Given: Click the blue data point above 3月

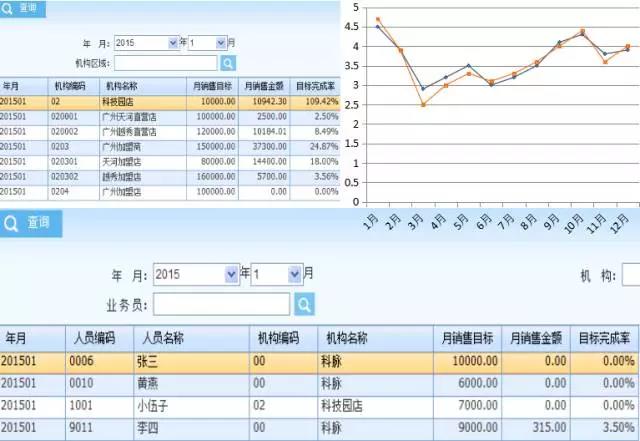Looking at the screenshot, I should (423, 89).
